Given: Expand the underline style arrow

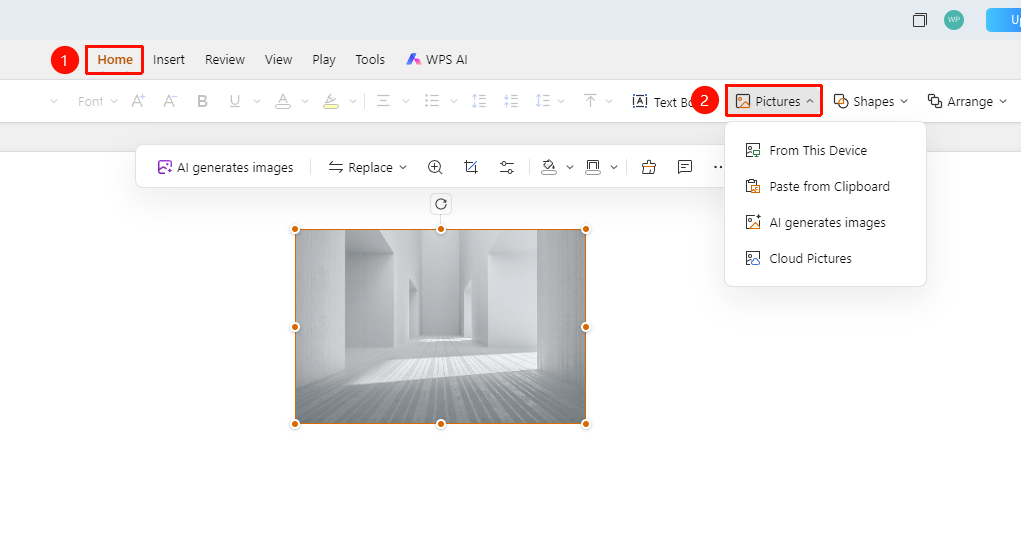Looking at the screenshot, I should coord(257,102).
